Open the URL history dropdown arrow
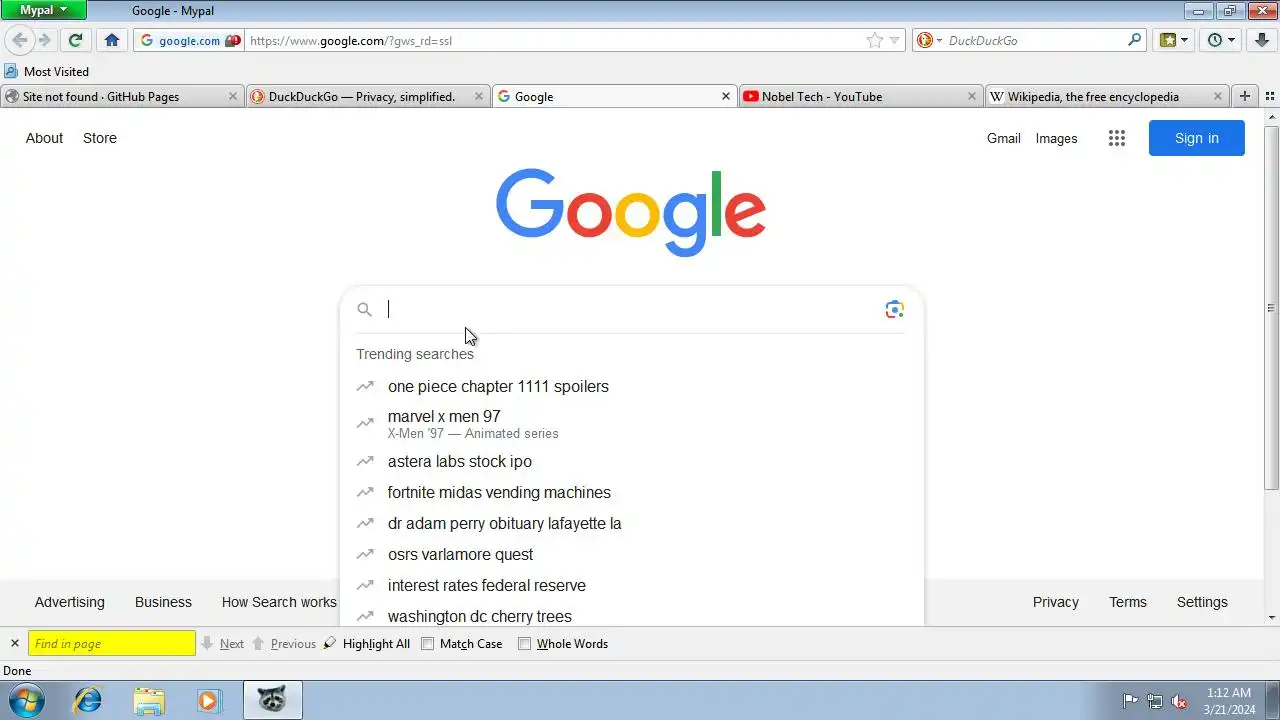The height and width of the screenshot is (720, 1280). pyautogui.click(x=895, y=40)
